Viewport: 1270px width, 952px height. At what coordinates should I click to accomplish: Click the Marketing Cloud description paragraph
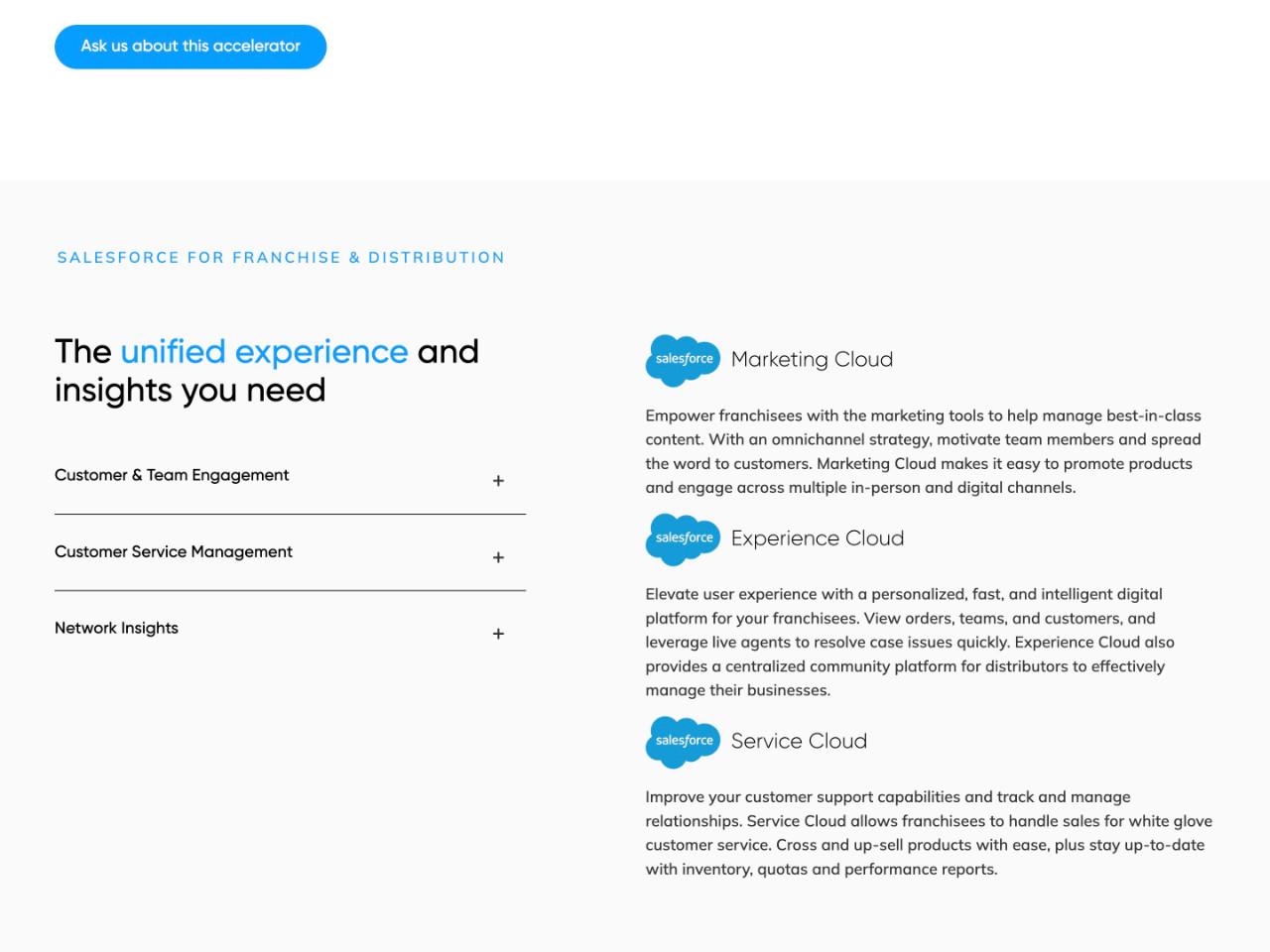pos(923,451)
